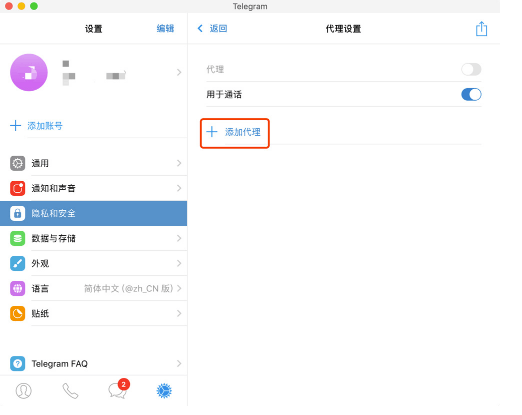Image resolution: width=522 pixels, height=415 pixels.
Task: Click the back chevron arrow icon
Action: point(200,28)
